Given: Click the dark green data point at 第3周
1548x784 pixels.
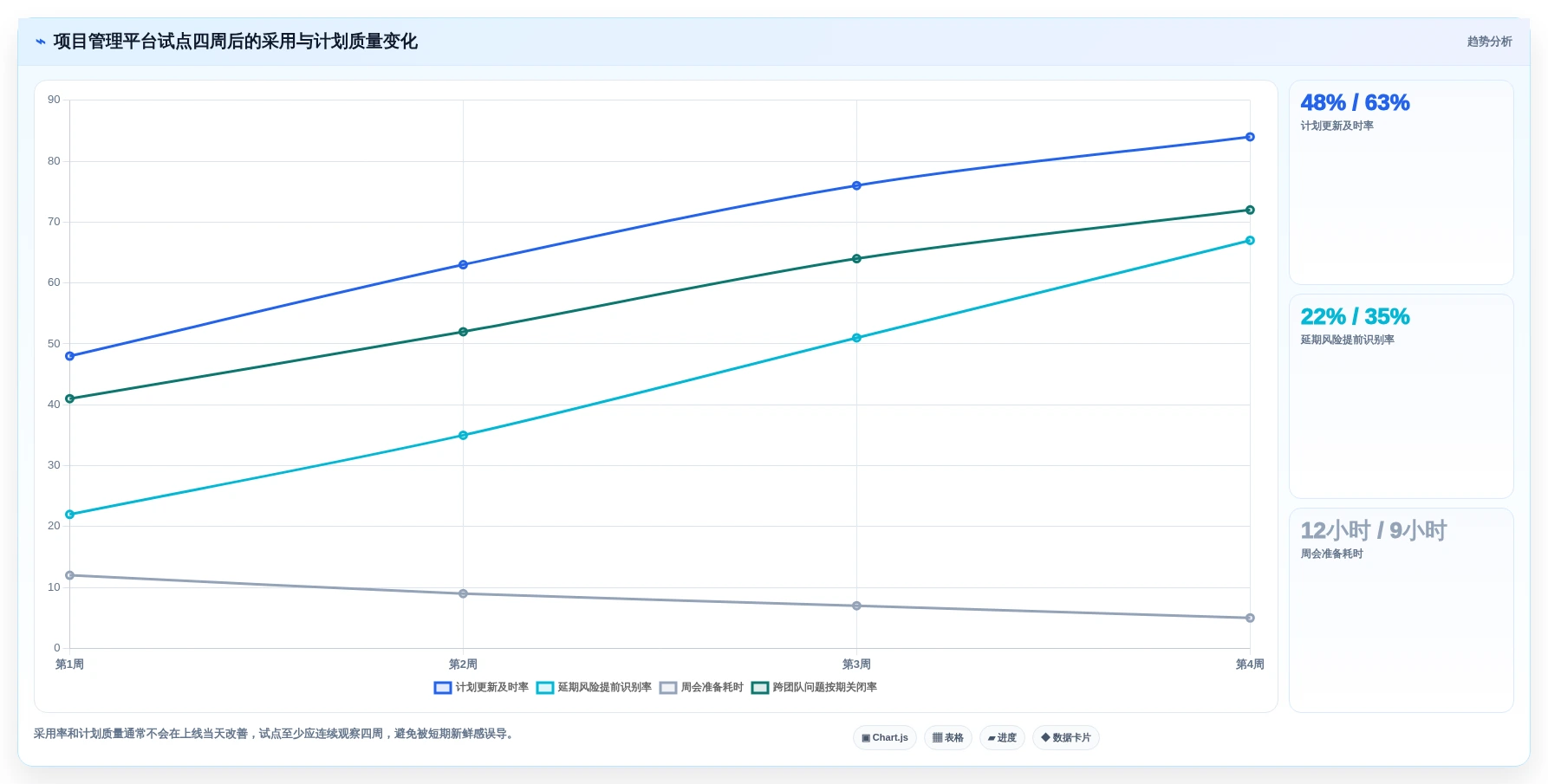Looking at the screenshot, I should coord(856,259).
